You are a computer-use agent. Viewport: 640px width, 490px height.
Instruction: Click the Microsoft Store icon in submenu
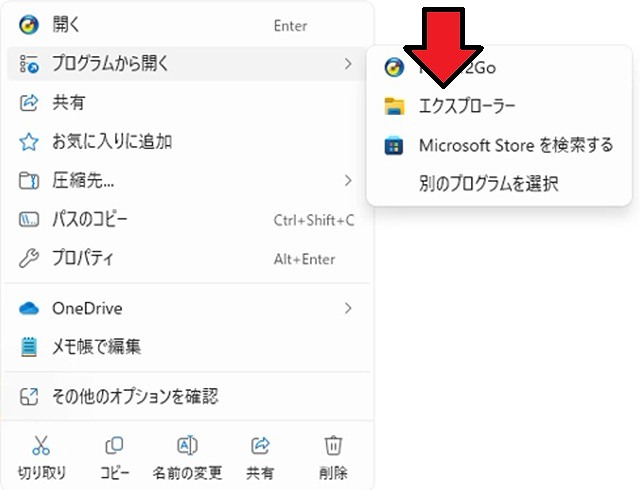click(x=395, y=146)
